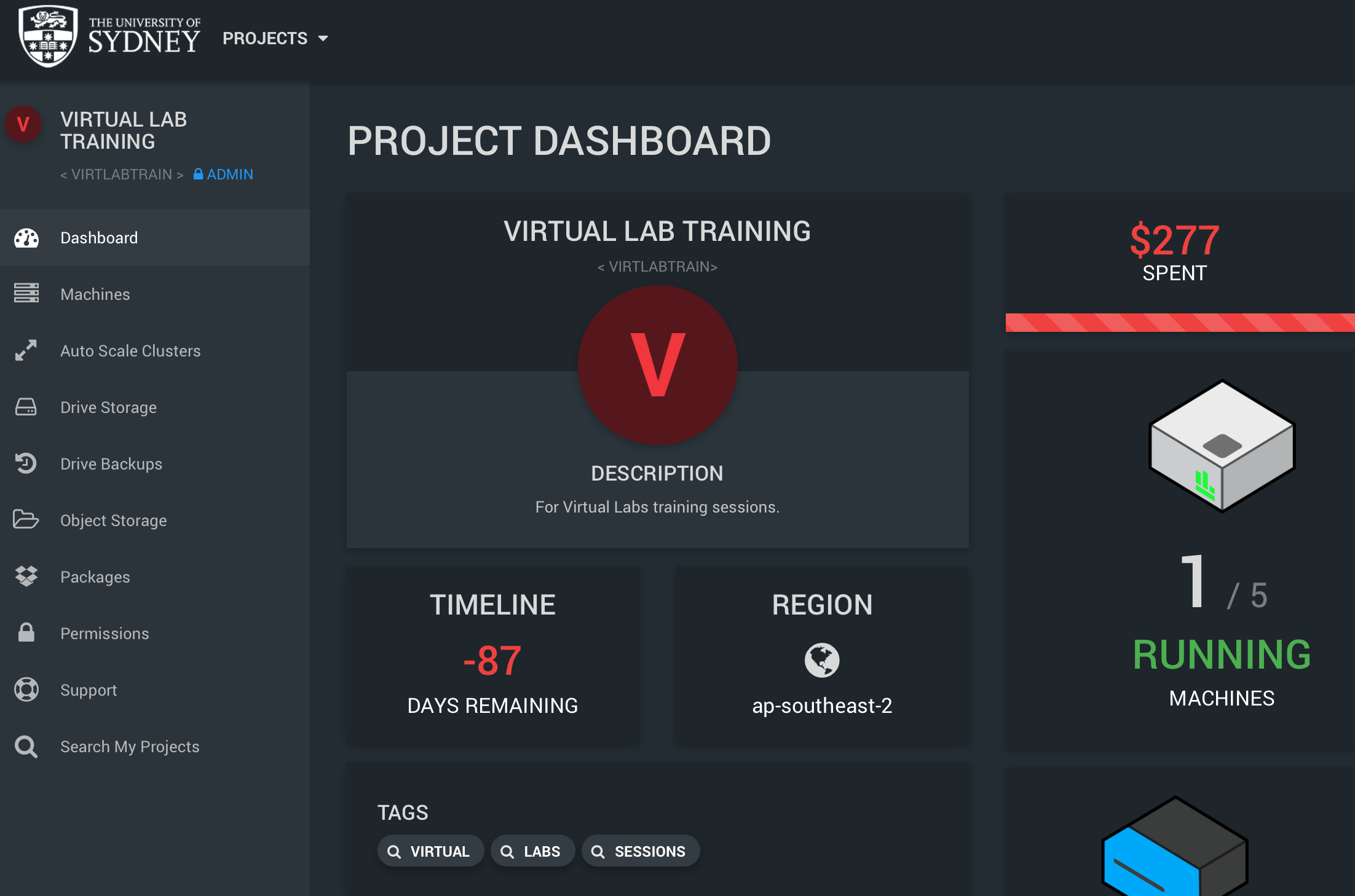
Task: Click the VIRTUAL LAB TRAINING card title
Action: coord(657,232)
